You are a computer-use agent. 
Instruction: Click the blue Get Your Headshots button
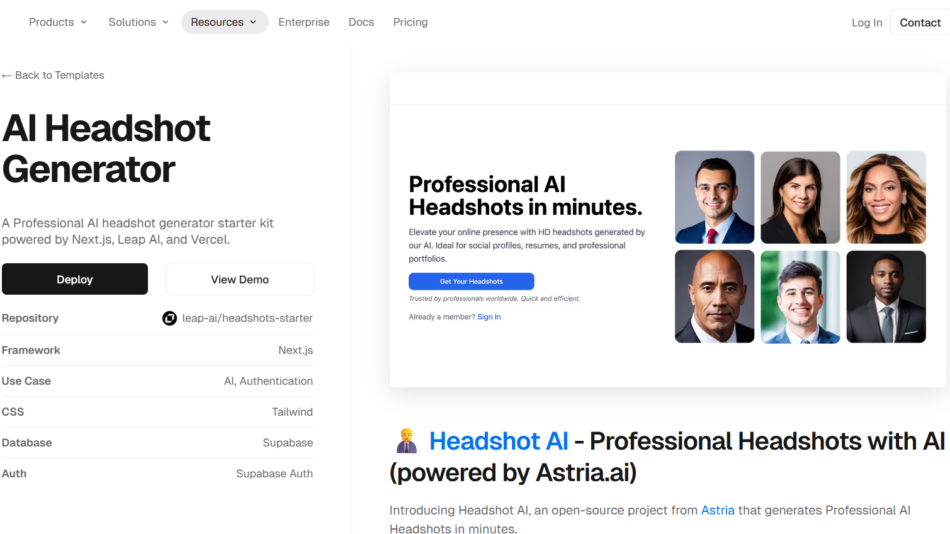(x=471, y=282)
